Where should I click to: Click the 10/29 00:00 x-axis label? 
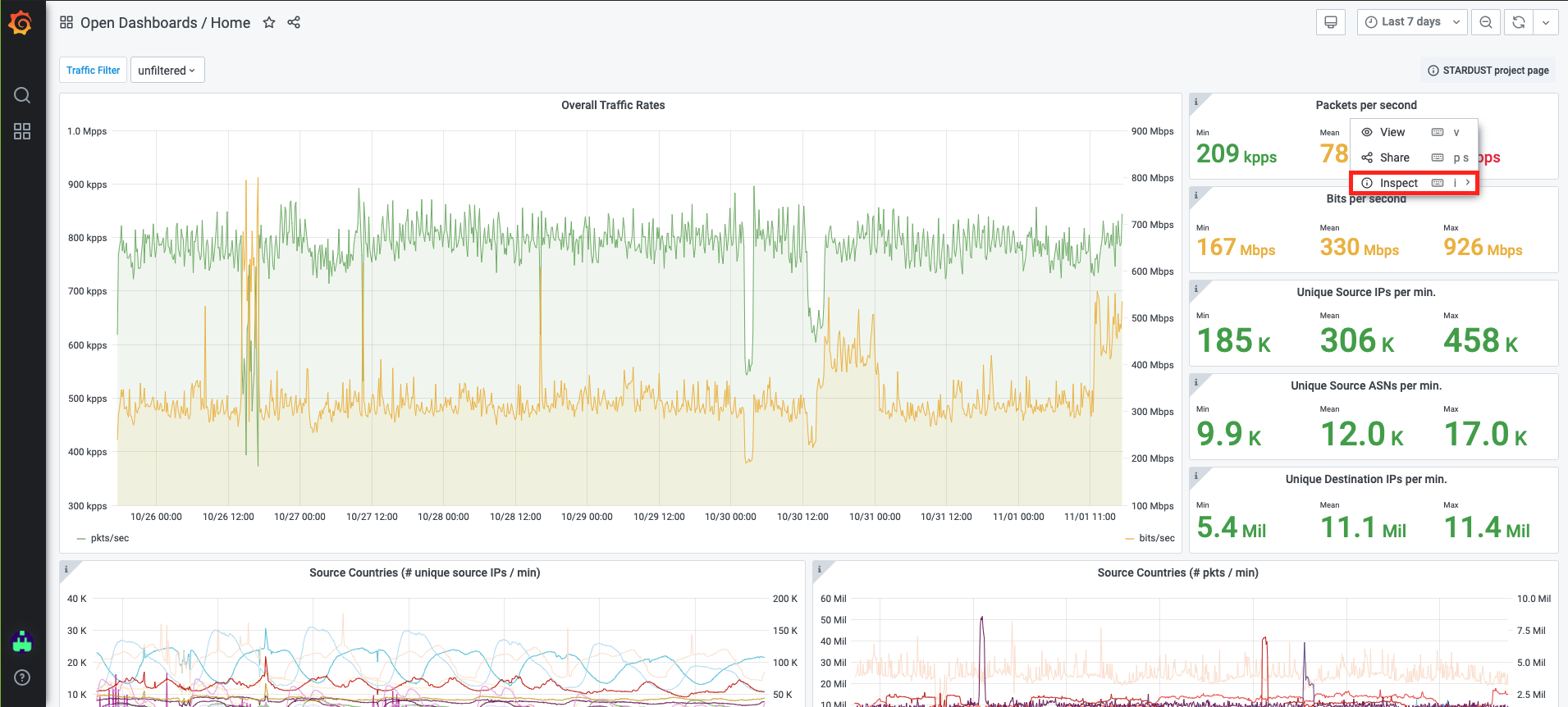[587, 517]
